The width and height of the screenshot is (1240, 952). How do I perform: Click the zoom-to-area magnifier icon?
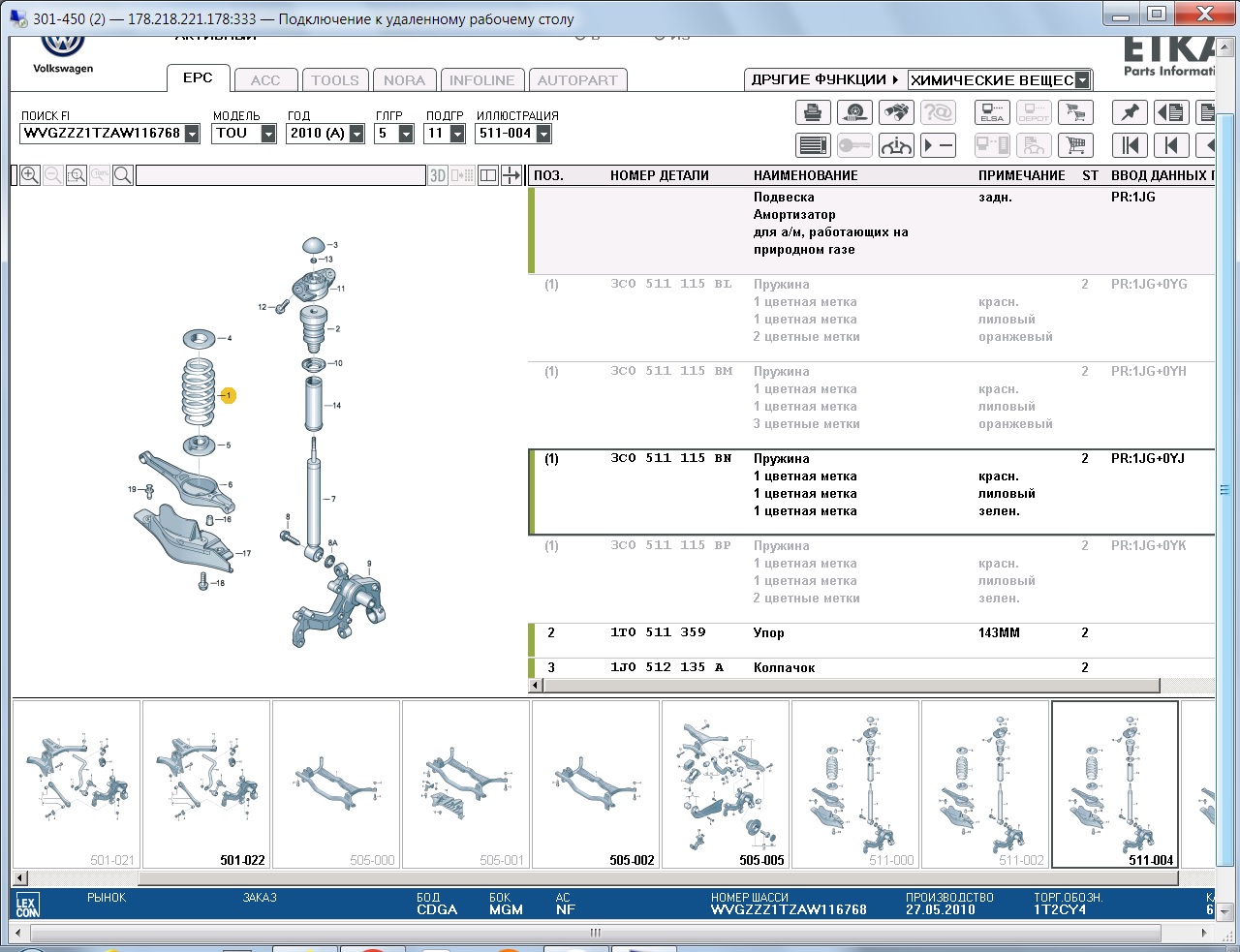[x=77, y=175]
